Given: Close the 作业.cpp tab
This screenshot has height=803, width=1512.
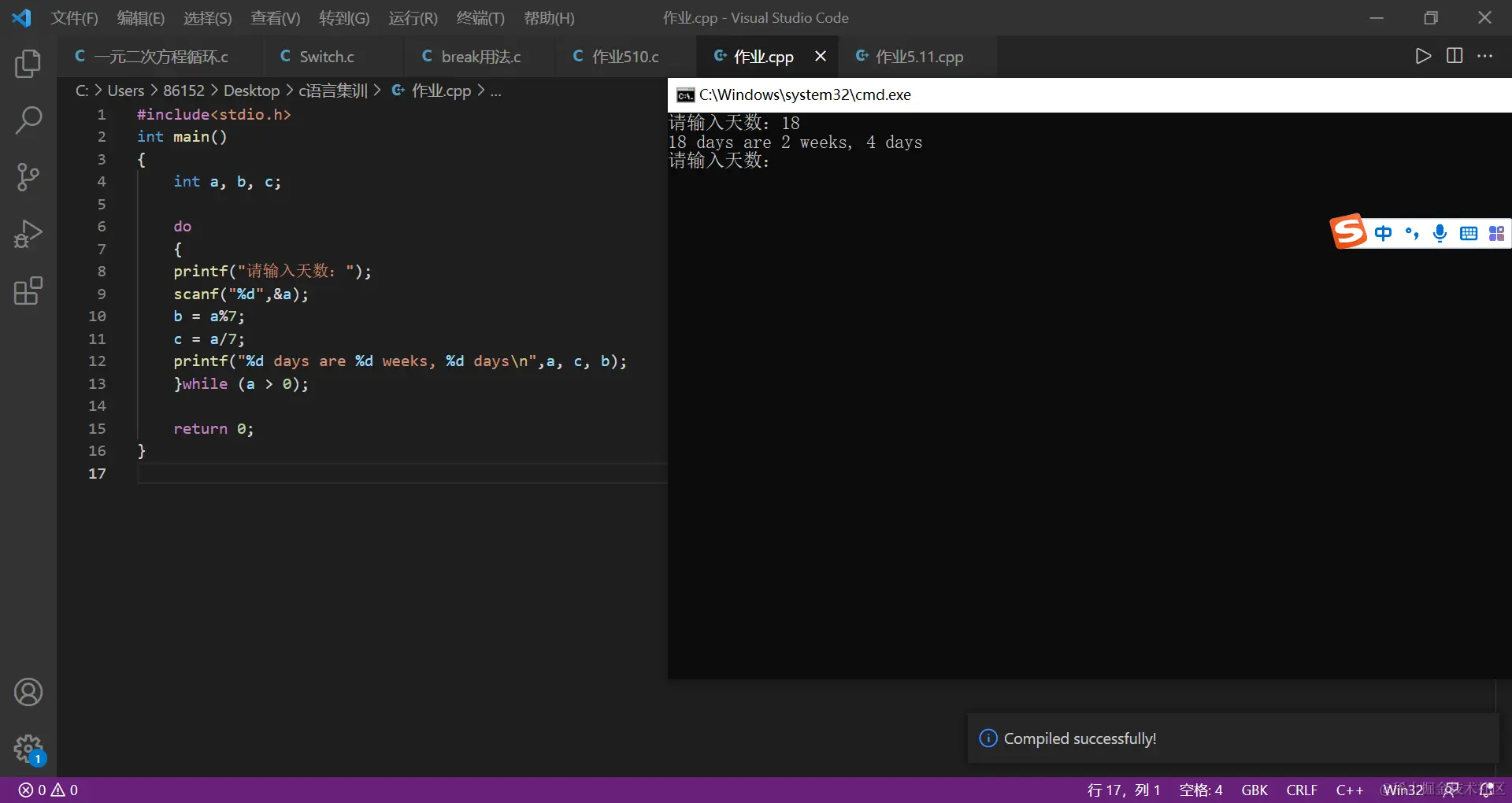Looking at the screenshot, I should tap(821, 56).
